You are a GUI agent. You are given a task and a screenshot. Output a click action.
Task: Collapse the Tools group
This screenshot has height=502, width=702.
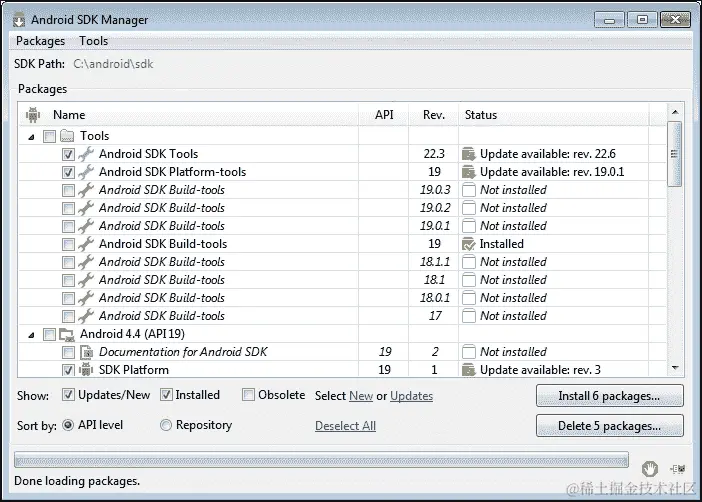[31, 137]
